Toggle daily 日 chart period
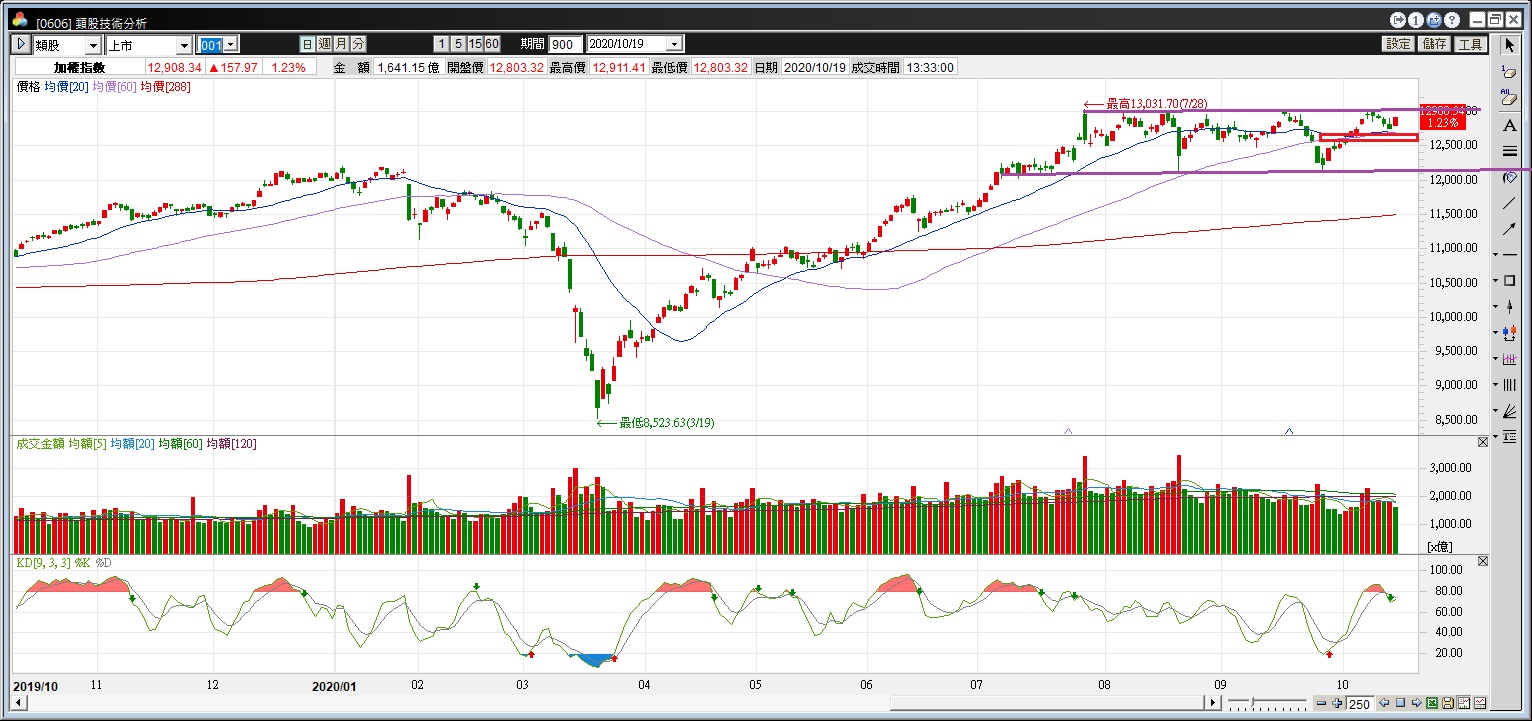The height and width of the screenshot is (721, 1532). 309,44
